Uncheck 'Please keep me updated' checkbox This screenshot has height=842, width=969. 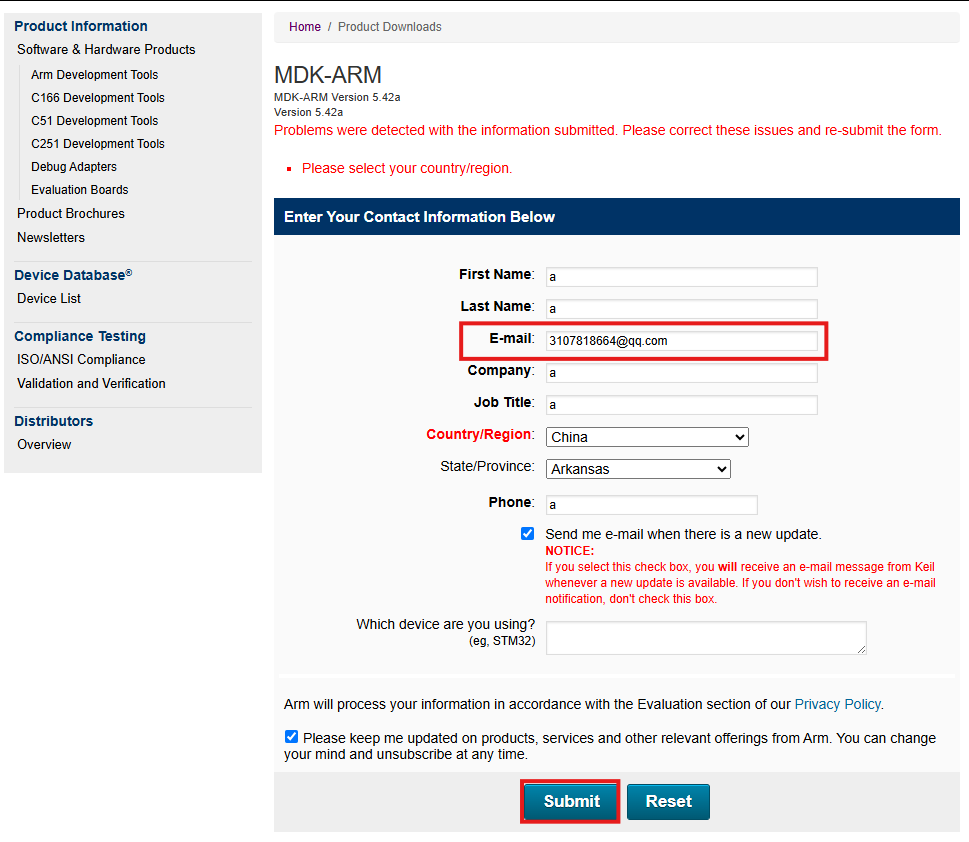(x=291, y=737)
